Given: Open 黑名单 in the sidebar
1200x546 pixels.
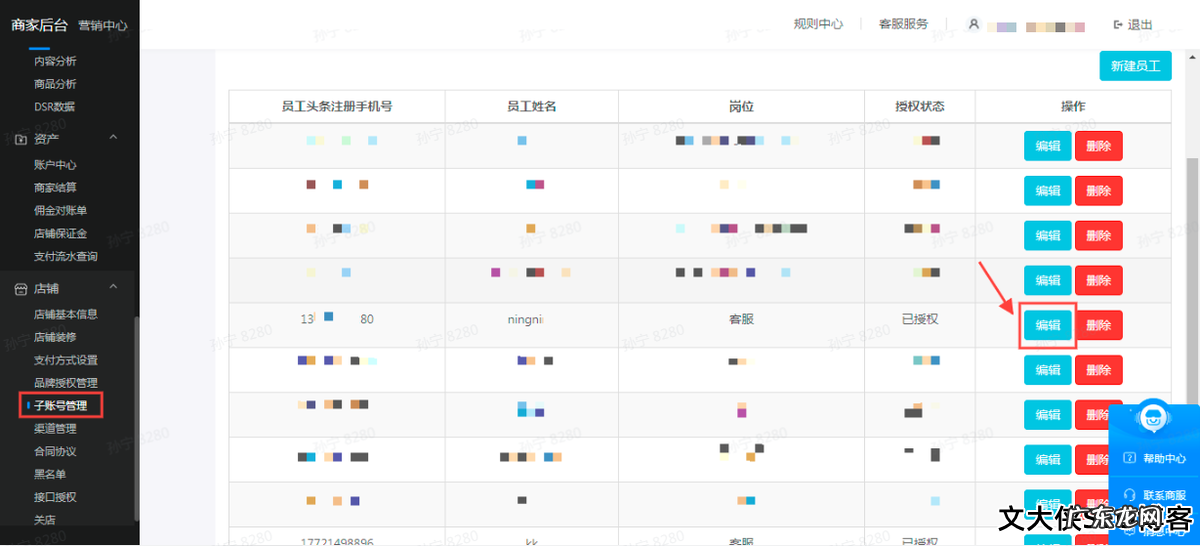Looking at the screenshot, I should point(49,474).
